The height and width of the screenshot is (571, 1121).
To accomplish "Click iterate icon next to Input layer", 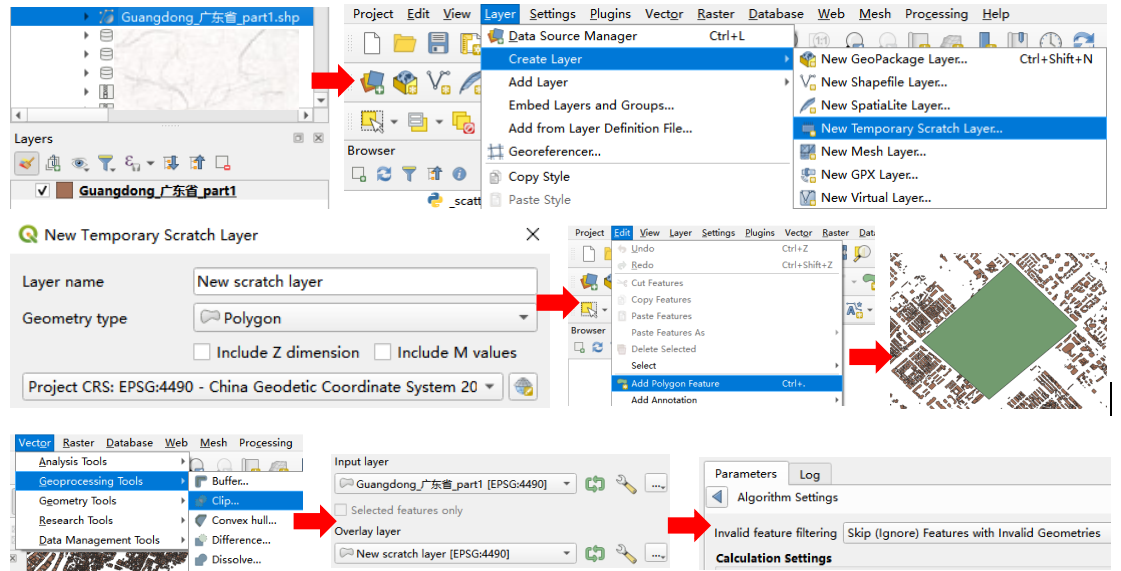I will [595, 485].
